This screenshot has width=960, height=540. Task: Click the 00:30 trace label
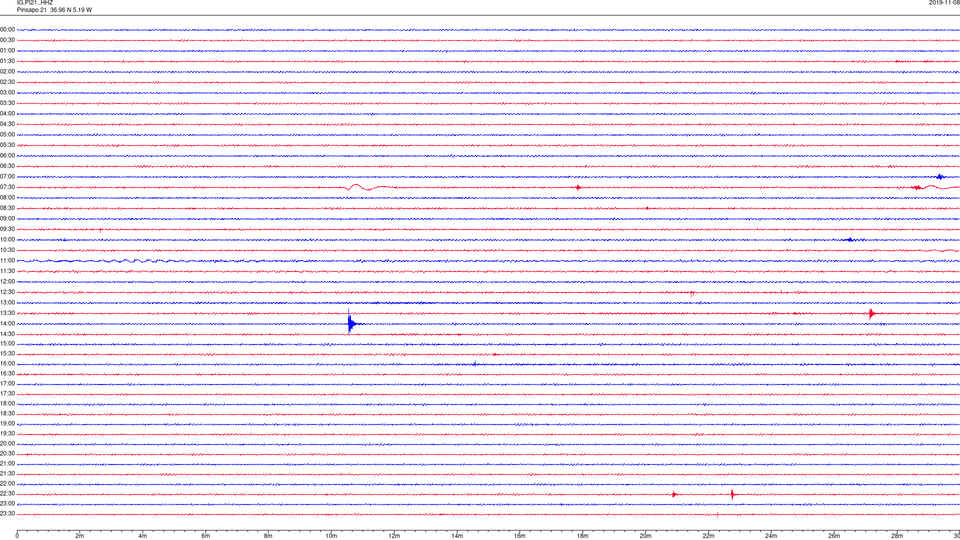[x=7, y=40]
